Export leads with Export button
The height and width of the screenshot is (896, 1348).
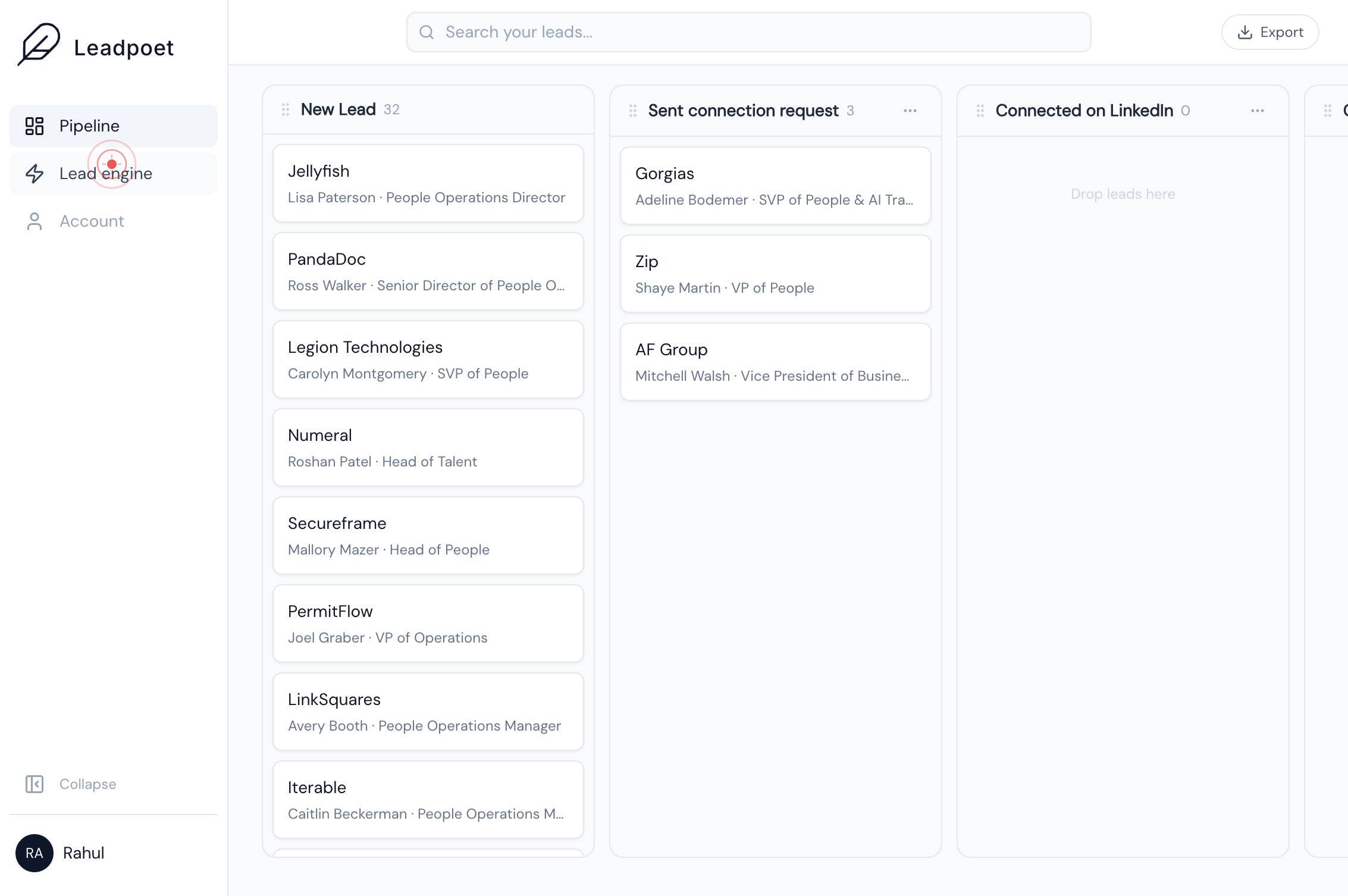tap(1270, 32)
